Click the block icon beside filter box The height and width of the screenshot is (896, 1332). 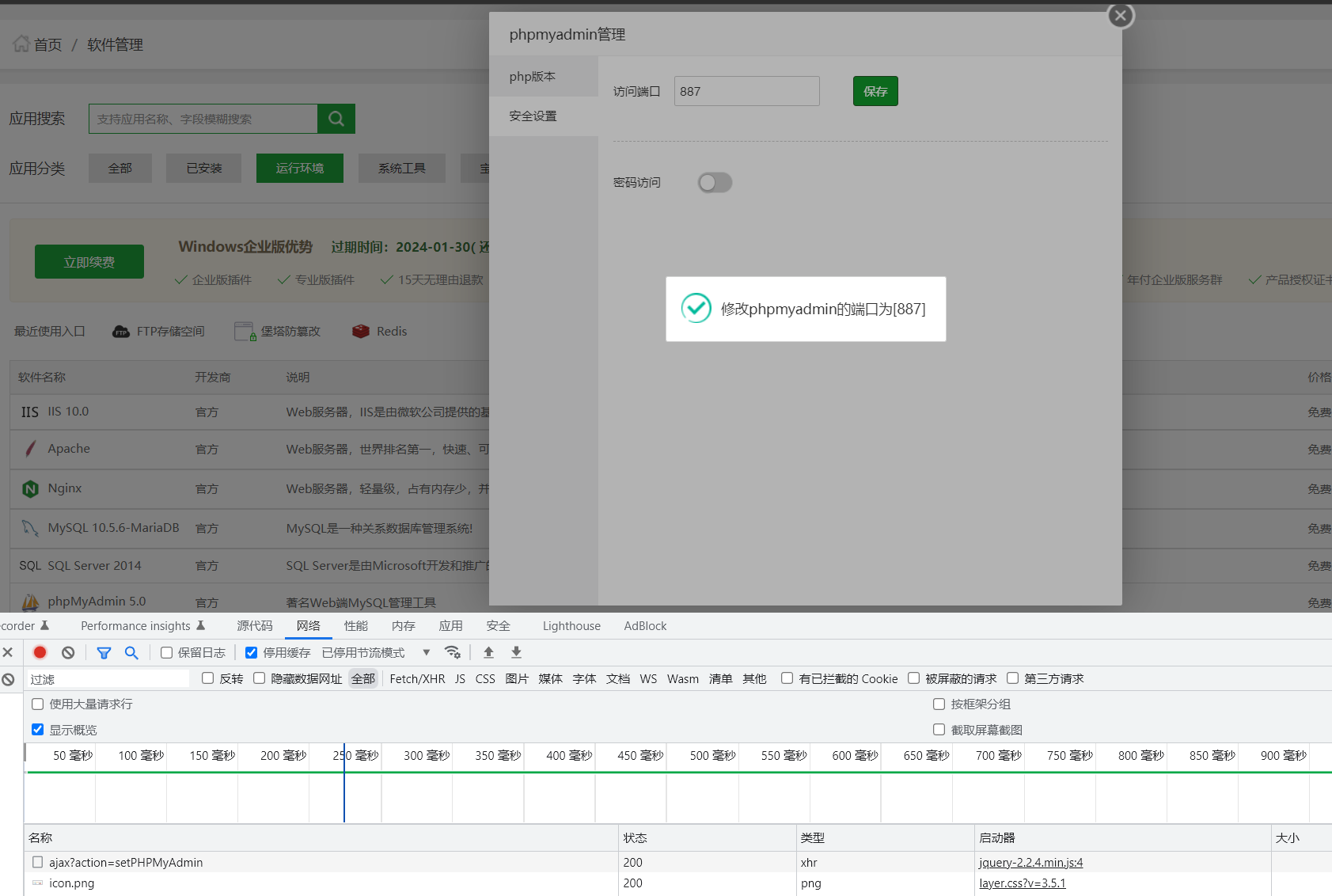tap(8, 679)
